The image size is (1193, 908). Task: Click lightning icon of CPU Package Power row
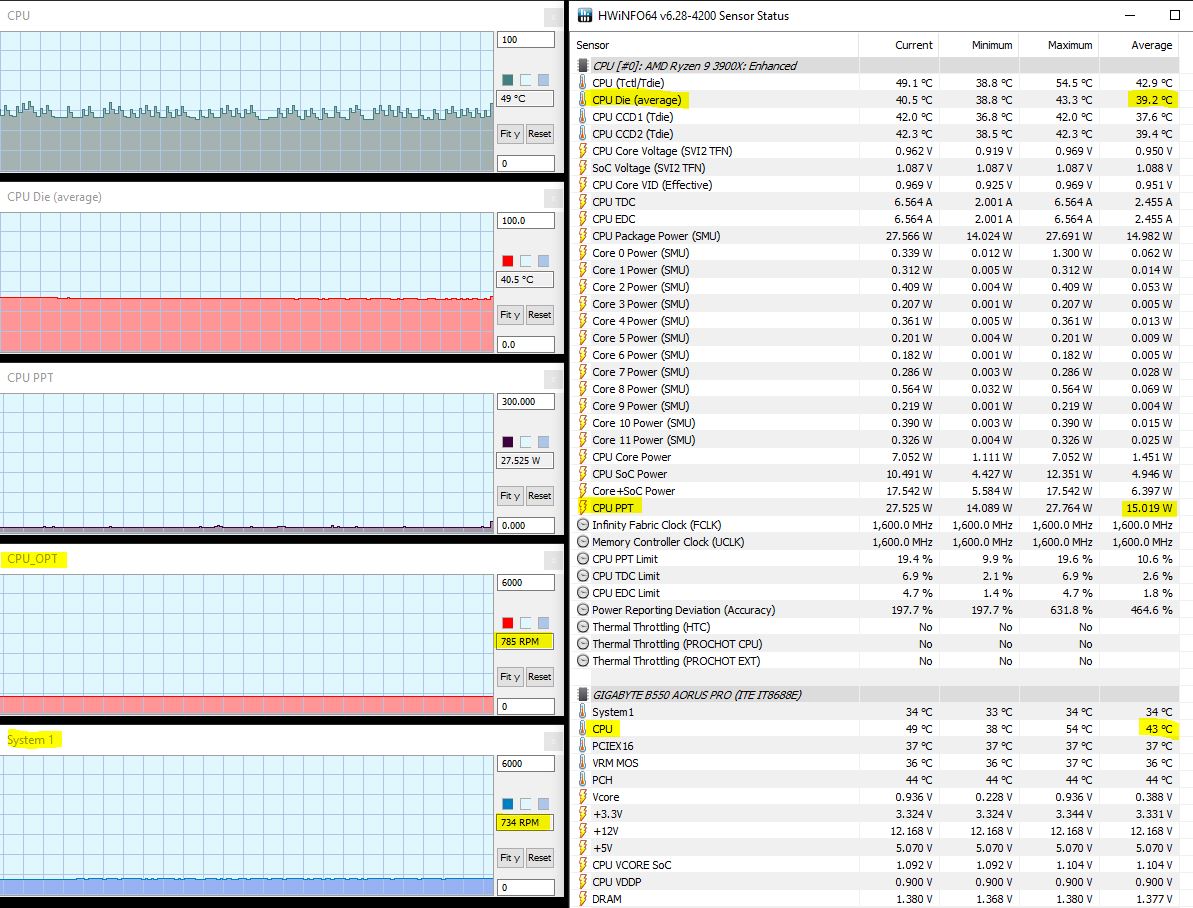point(583,236)
